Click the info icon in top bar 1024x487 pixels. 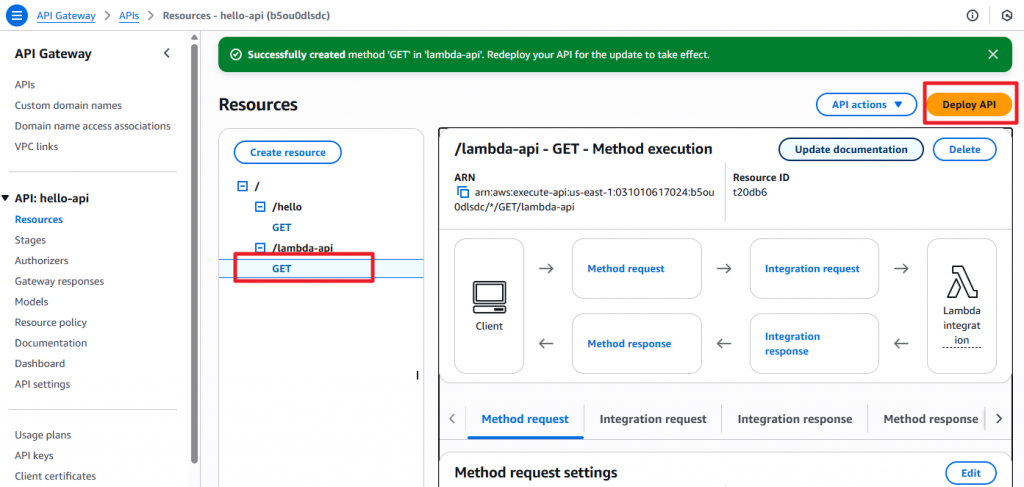click(972, 16)
